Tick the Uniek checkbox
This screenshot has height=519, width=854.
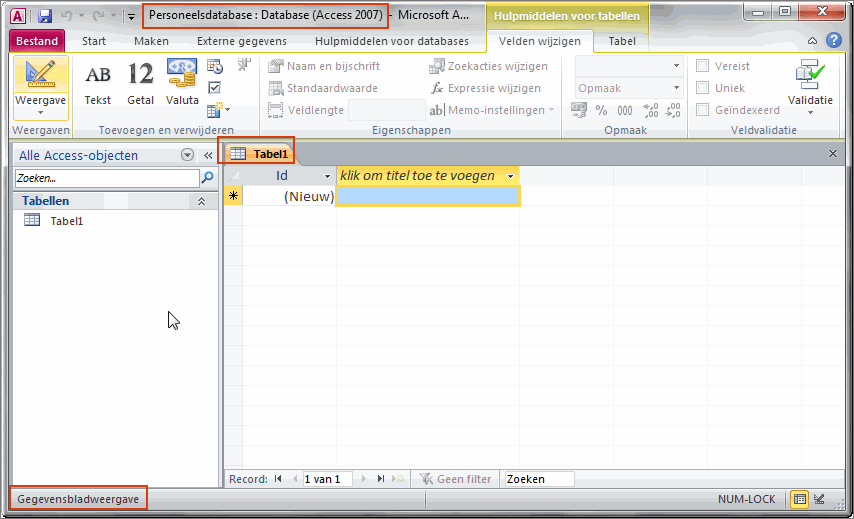(703, 88)
